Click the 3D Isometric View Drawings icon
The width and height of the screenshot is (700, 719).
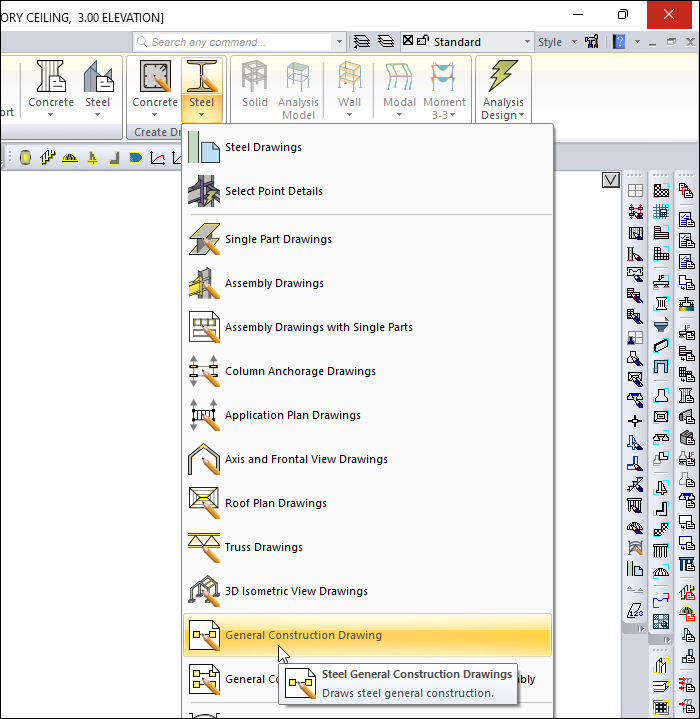[x=204, y=592]
